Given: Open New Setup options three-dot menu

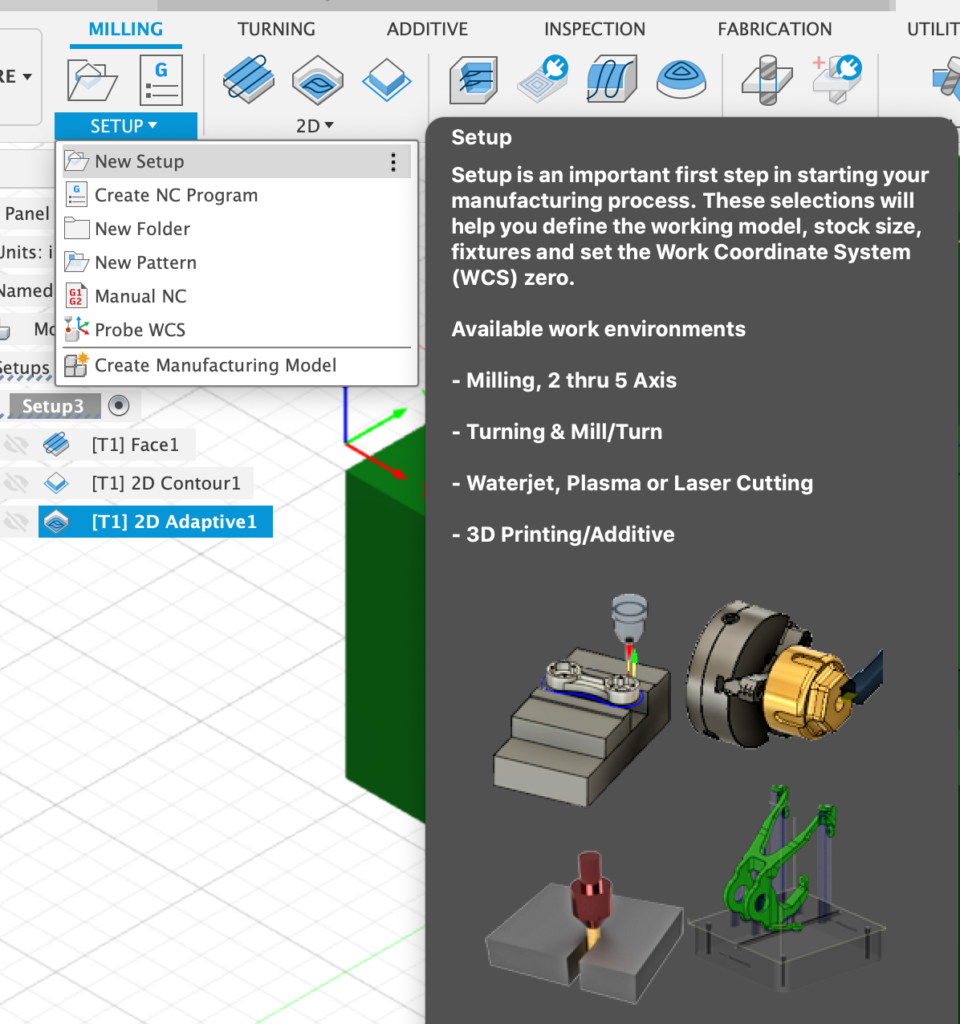Looking at the screenshot, I should click(x=393, y=162).
